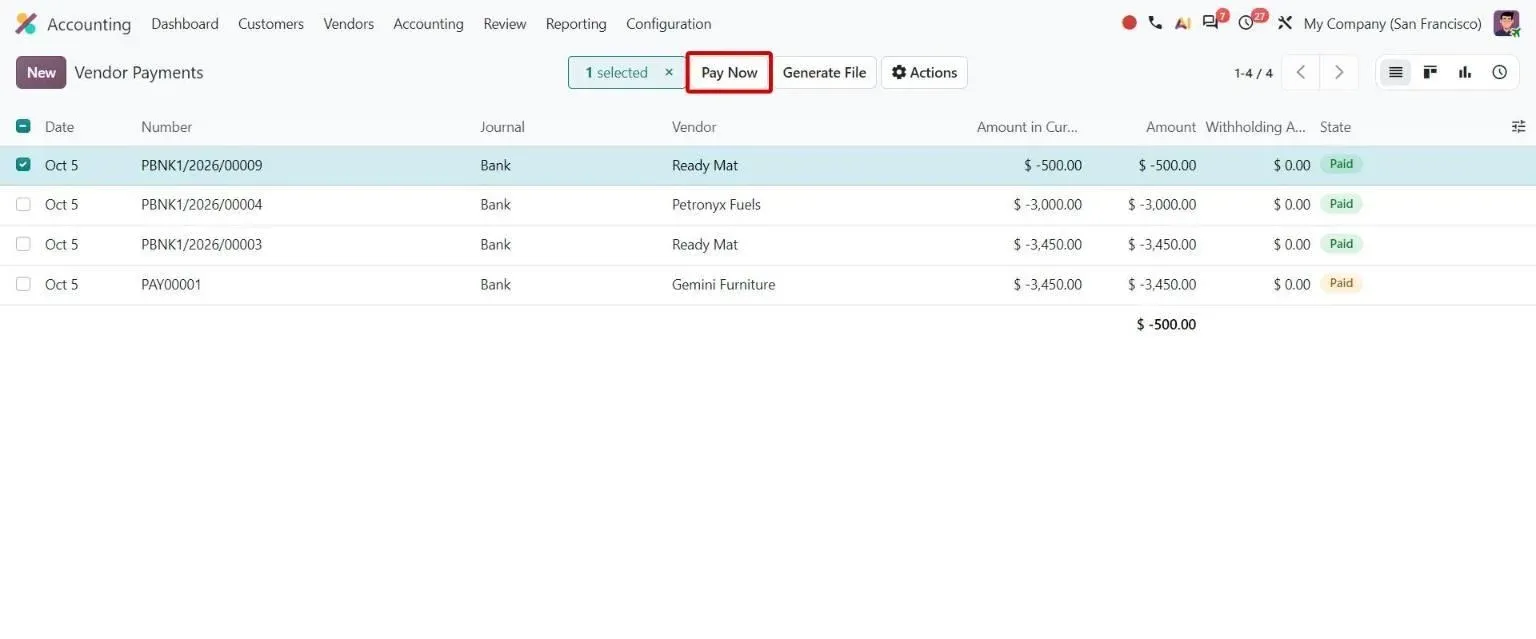Sort by the Vendor column header
Screen dimensions: 1536x639
(694, 127)
